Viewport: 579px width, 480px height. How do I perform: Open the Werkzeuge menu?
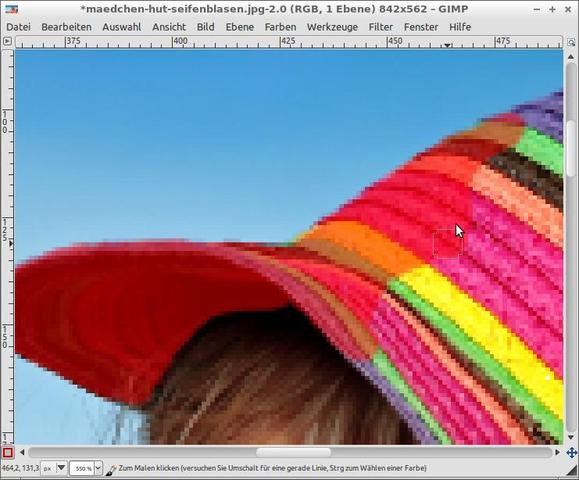[x=332, y=27]
